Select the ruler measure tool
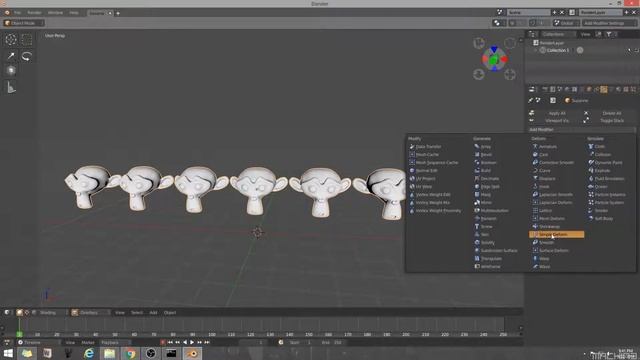This screenshot has height=360, width=640. [x=11, y=87]
